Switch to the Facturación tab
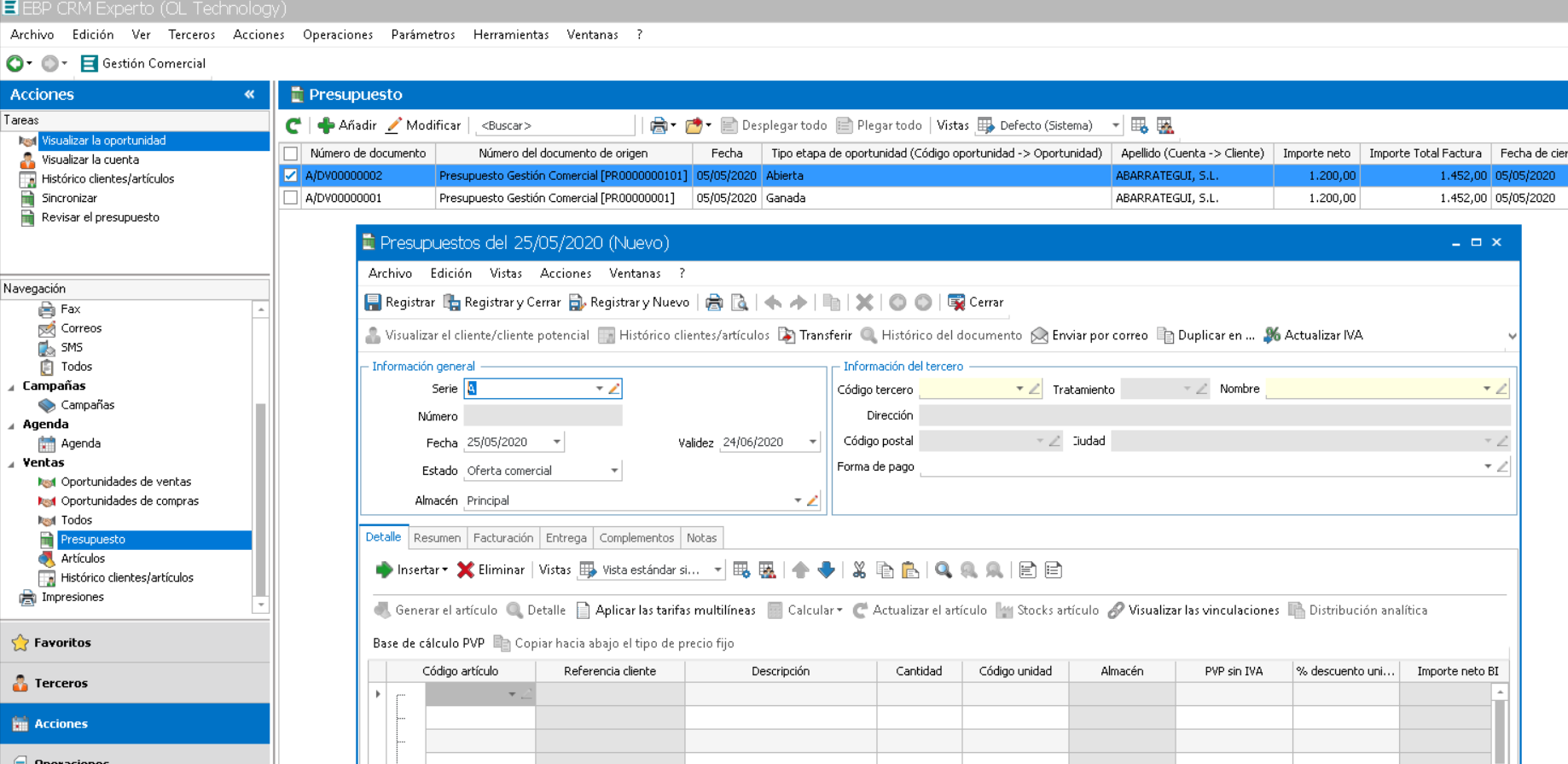This screenshot has width=1568, height=764. pyautogui.click(x=503, y=538)
